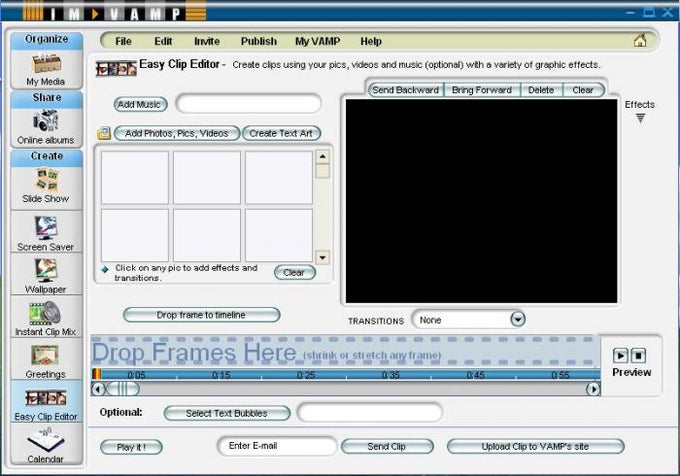Click Delete above the preview canvas
This screenshot has height=476, width=680.
coord(541,90)
